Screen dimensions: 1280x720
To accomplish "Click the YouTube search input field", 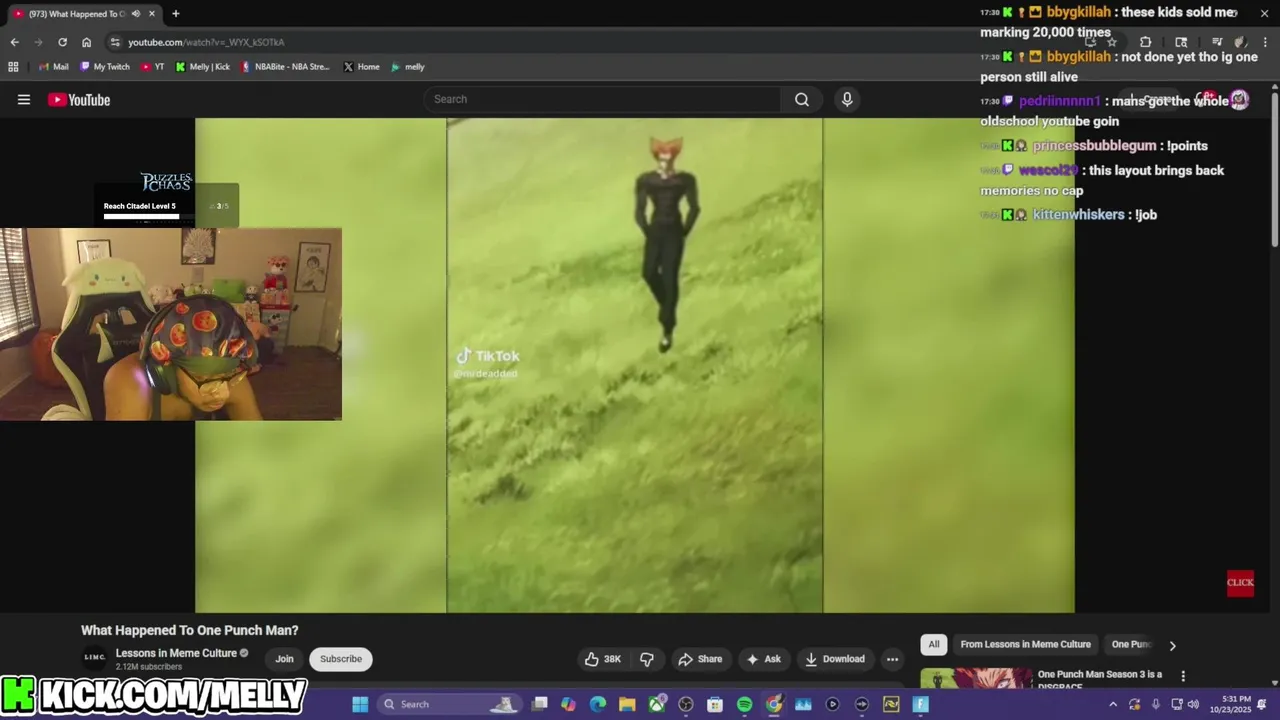I will [x=604, y=99].
